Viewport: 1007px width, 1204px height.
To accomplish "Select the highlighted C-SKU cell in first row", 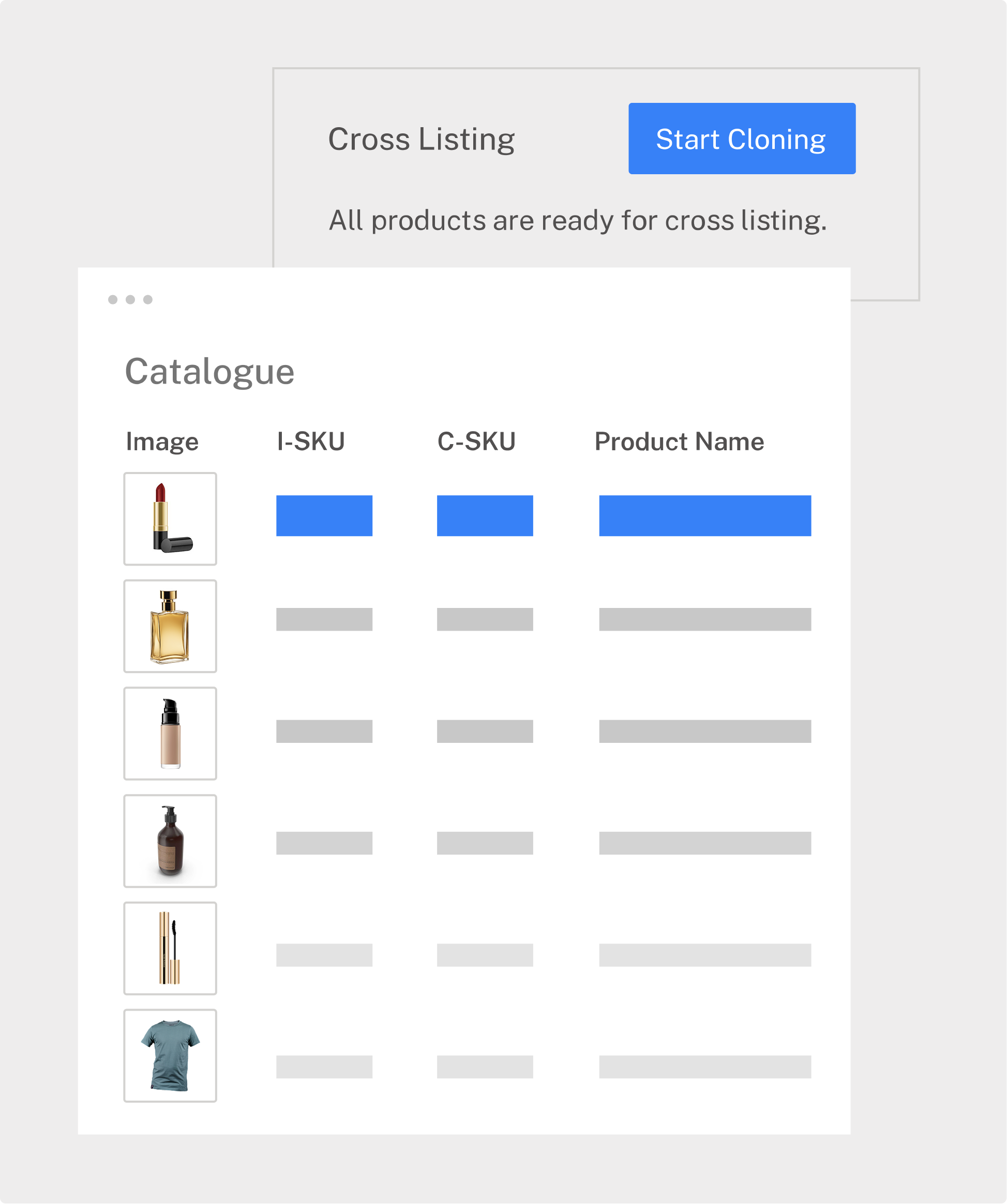I will tap(485, 515).
